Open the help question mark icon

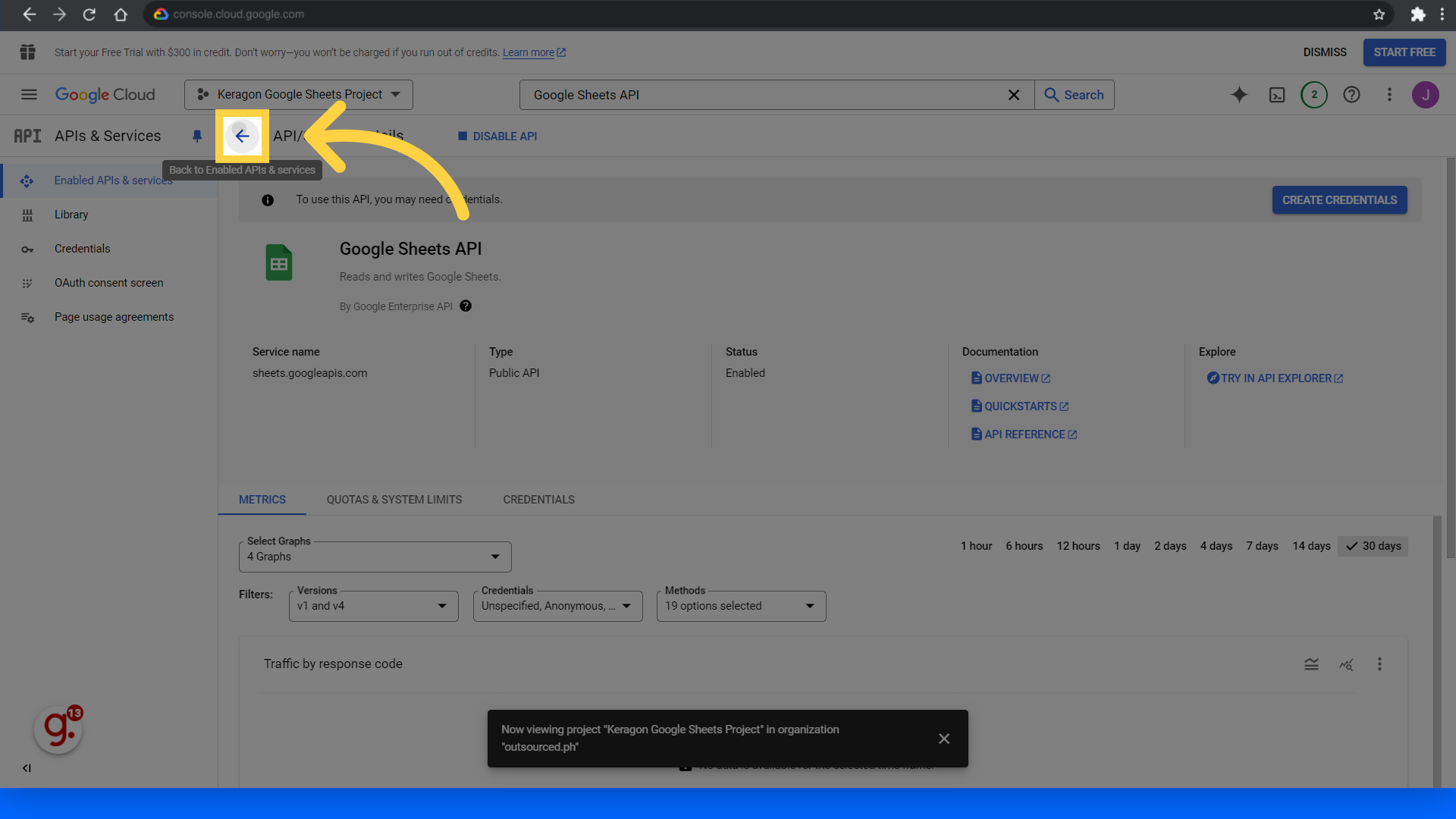coord(1351,95)
